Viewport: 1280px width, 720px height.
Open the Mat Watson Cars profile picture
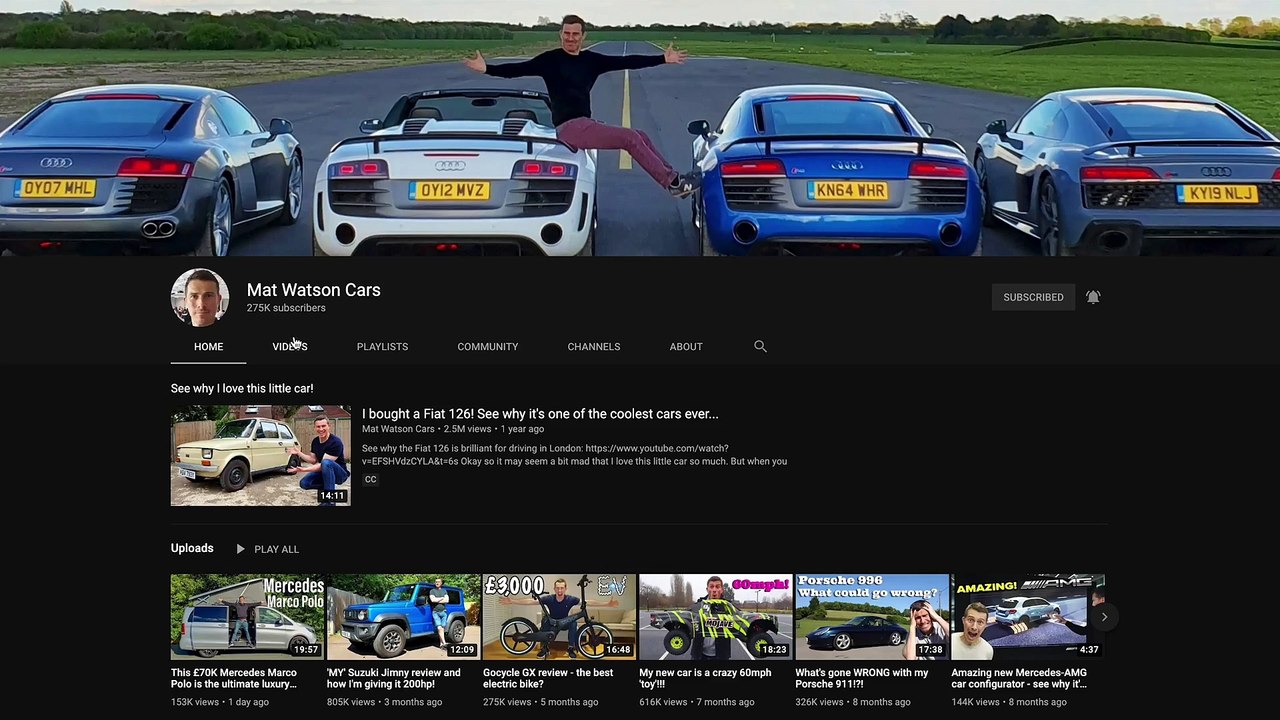[200, 297]
